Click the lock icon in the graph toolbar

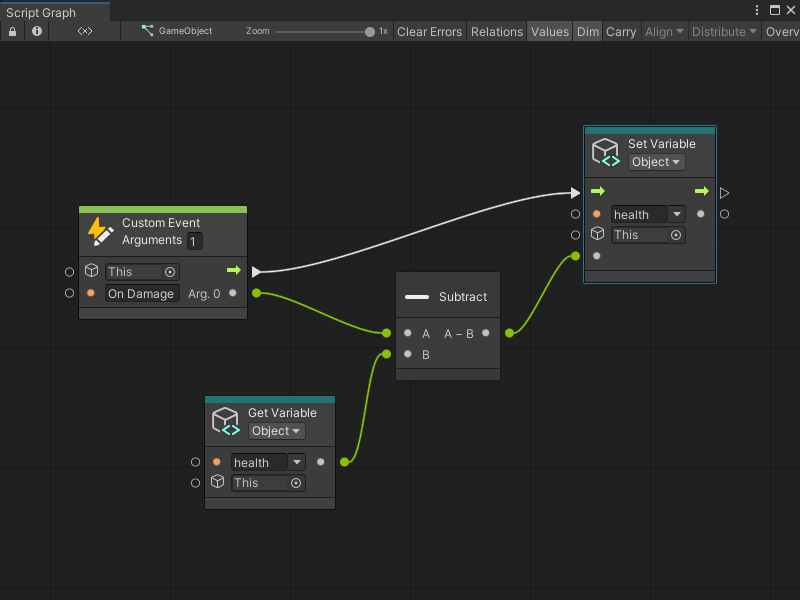coord(11,31)
